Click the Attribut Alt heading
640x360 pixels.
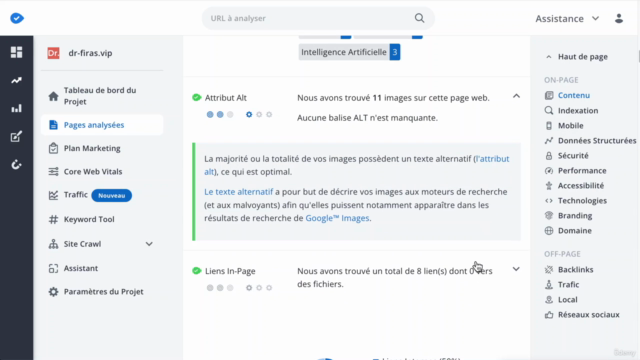[x=226, y=98]
